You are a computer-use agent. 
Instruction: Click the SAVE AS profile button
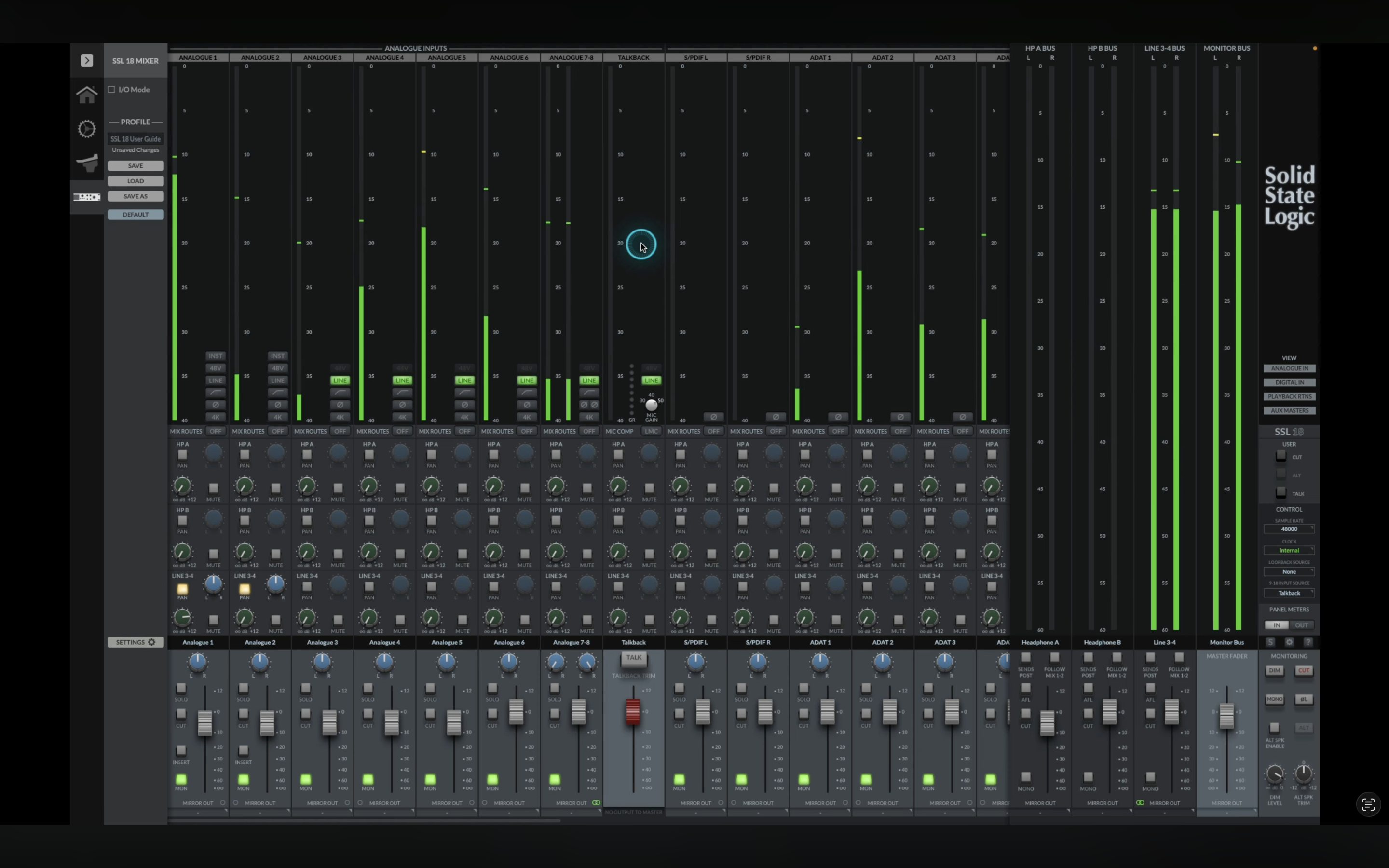pos(136,196)
